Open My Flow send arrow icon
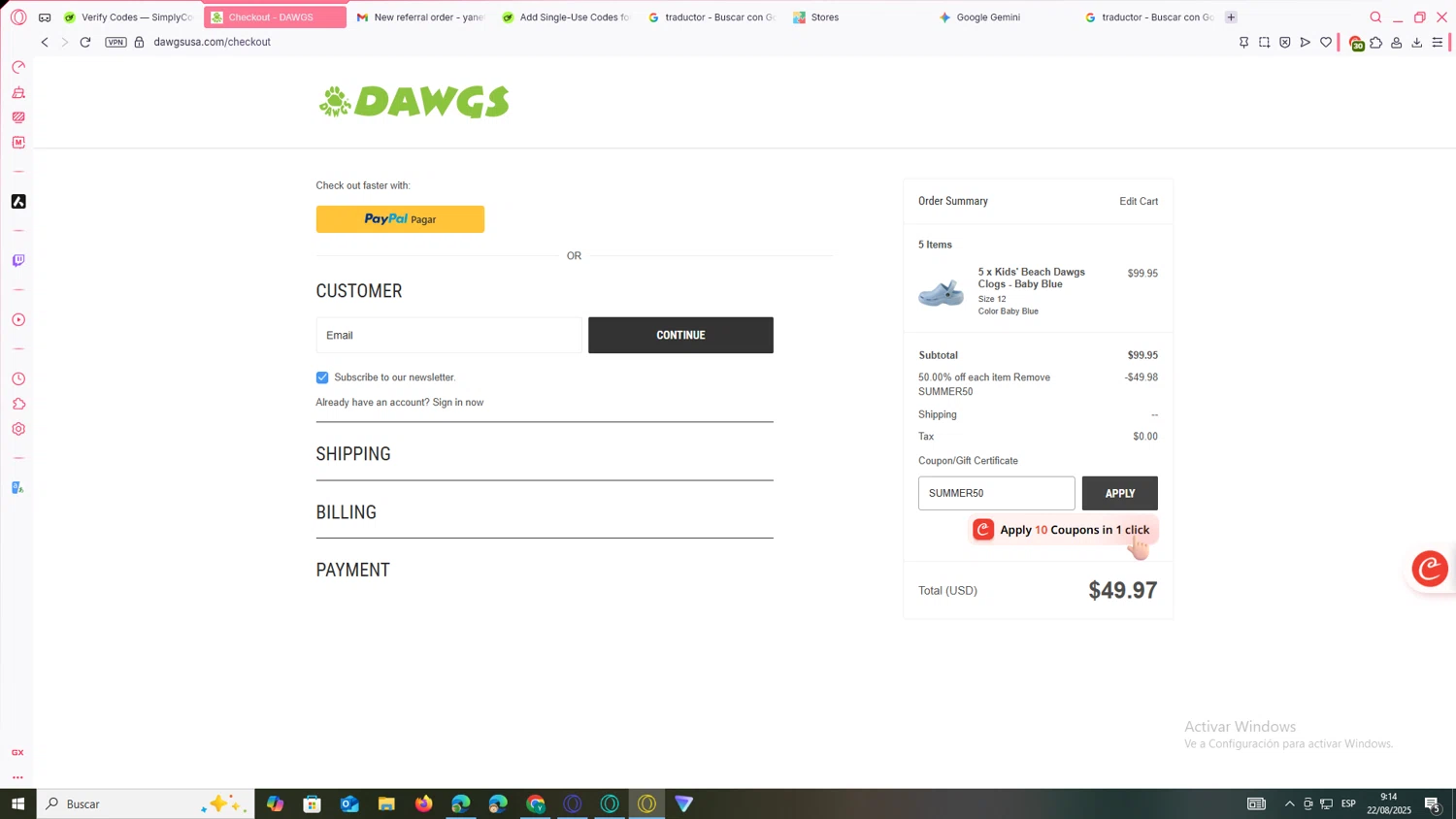Screen dimensions: 1456x819 (x=1305, y=43)
